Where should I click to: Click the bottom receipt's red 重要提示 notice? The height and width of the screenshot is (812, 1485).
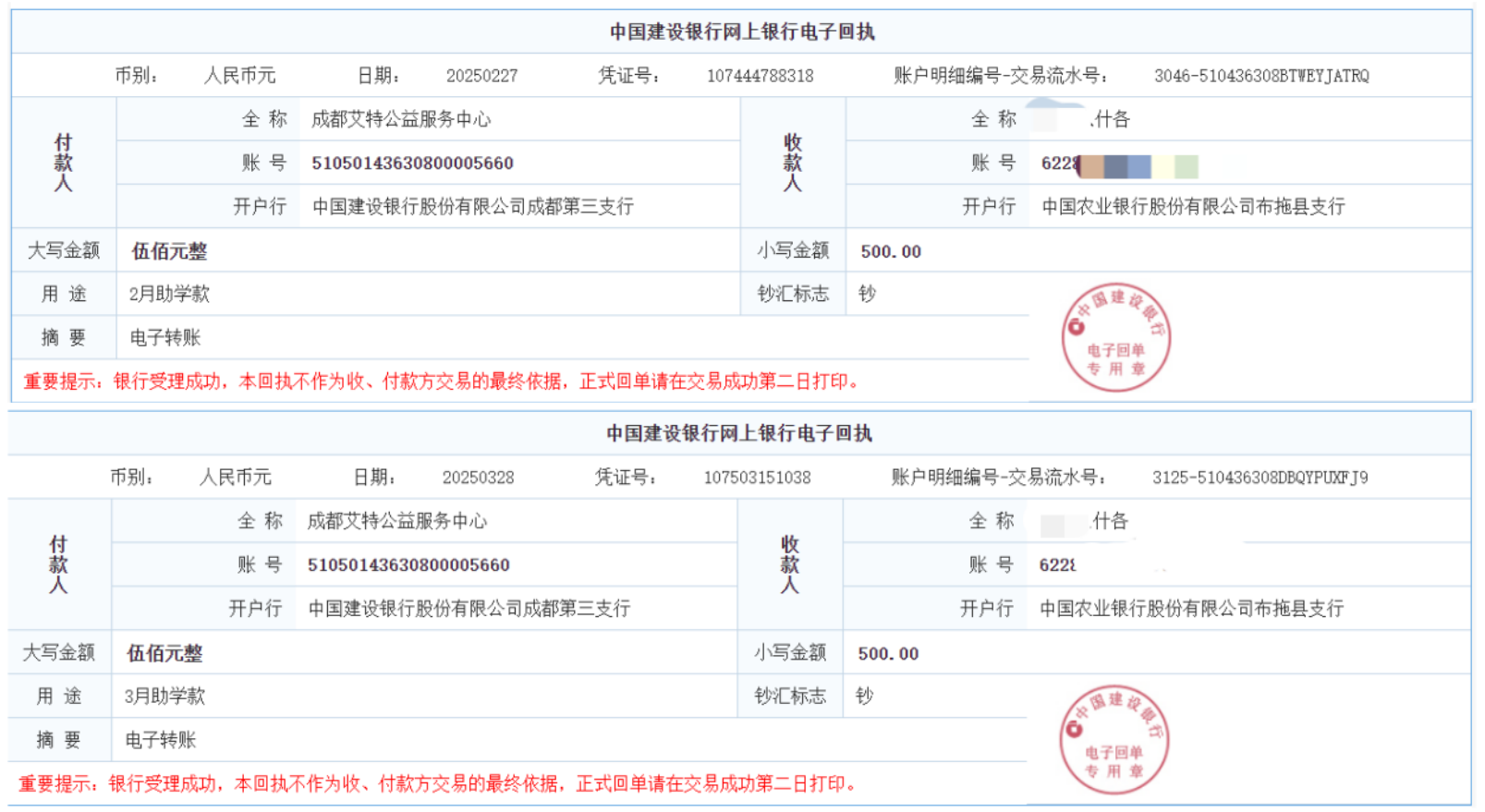point(437,784)
